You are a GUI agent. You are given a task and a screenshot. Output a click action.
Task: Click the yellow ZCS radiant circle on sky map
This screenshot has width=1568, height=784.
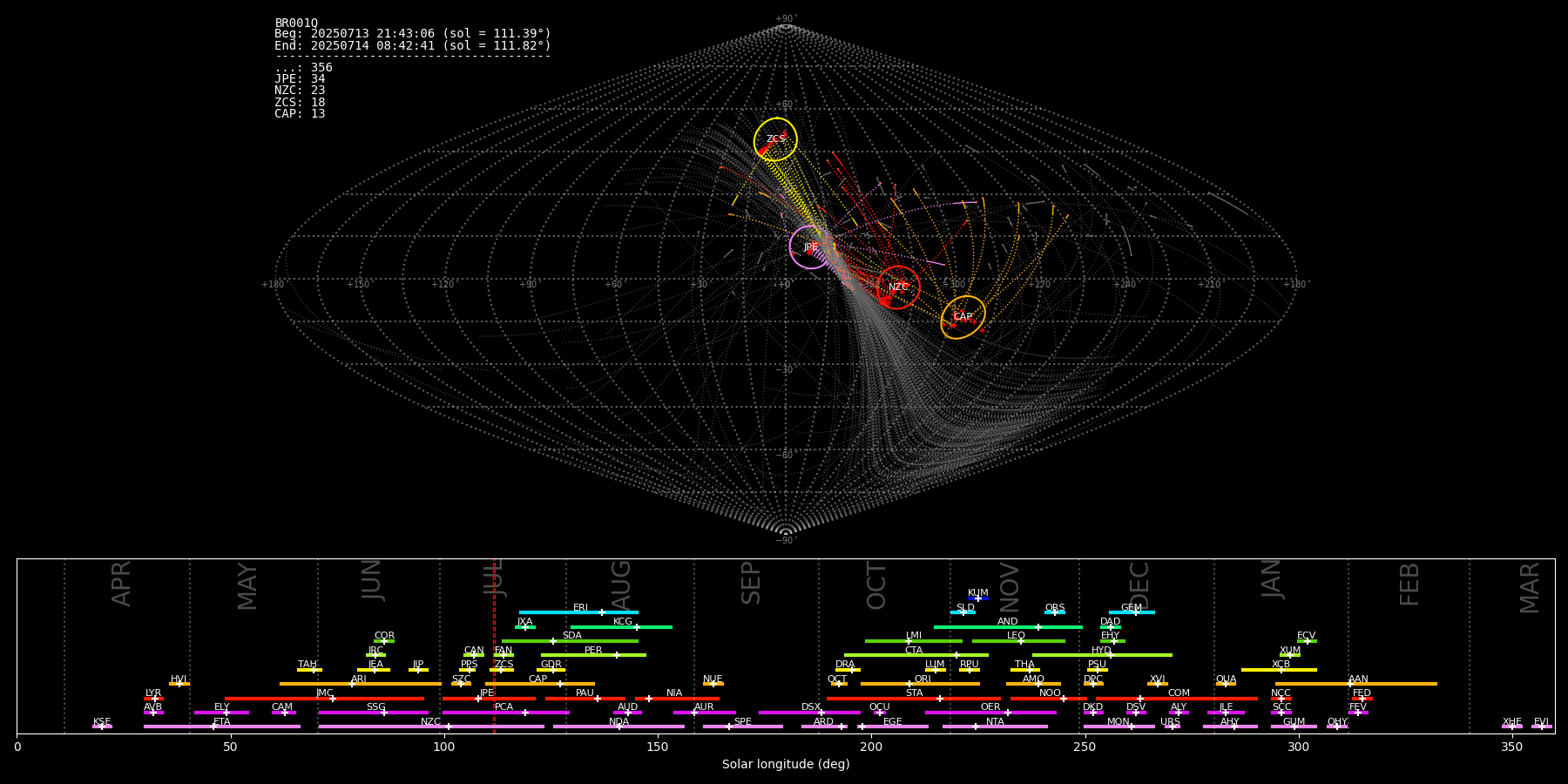click(x=775, y=139)
